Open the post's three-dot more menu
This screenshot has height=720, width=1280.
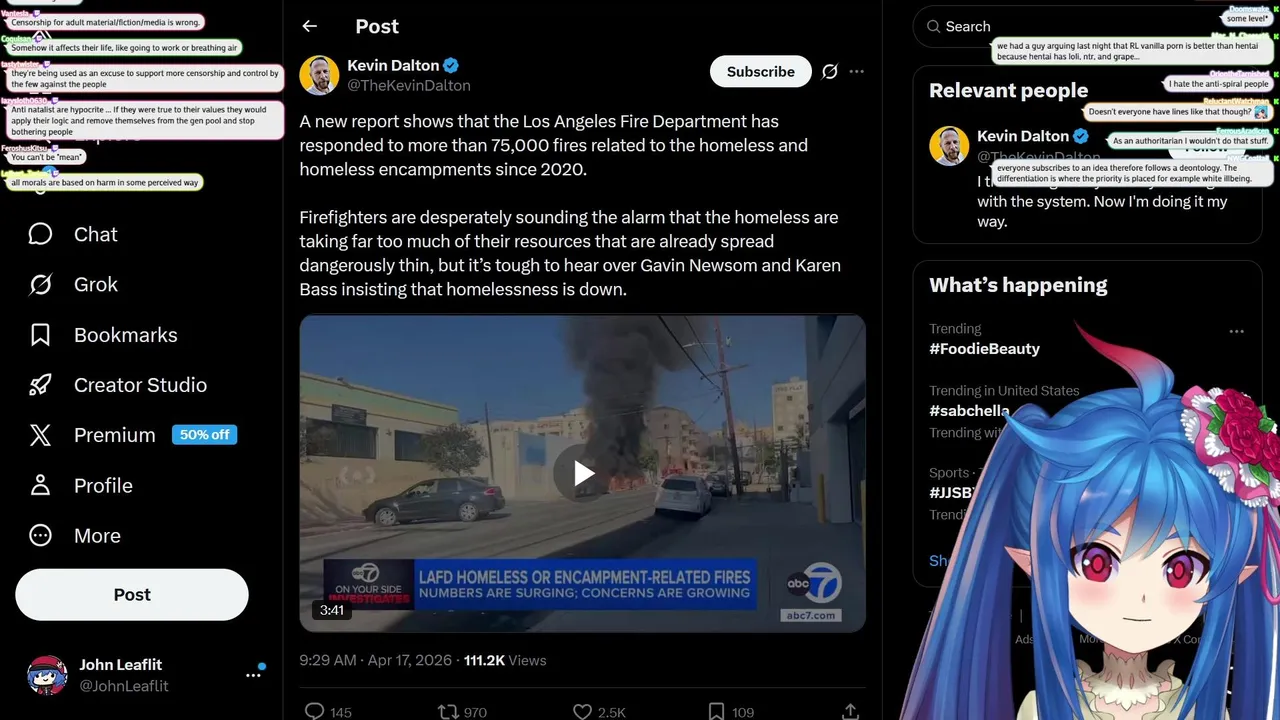[x=857, y=72]
